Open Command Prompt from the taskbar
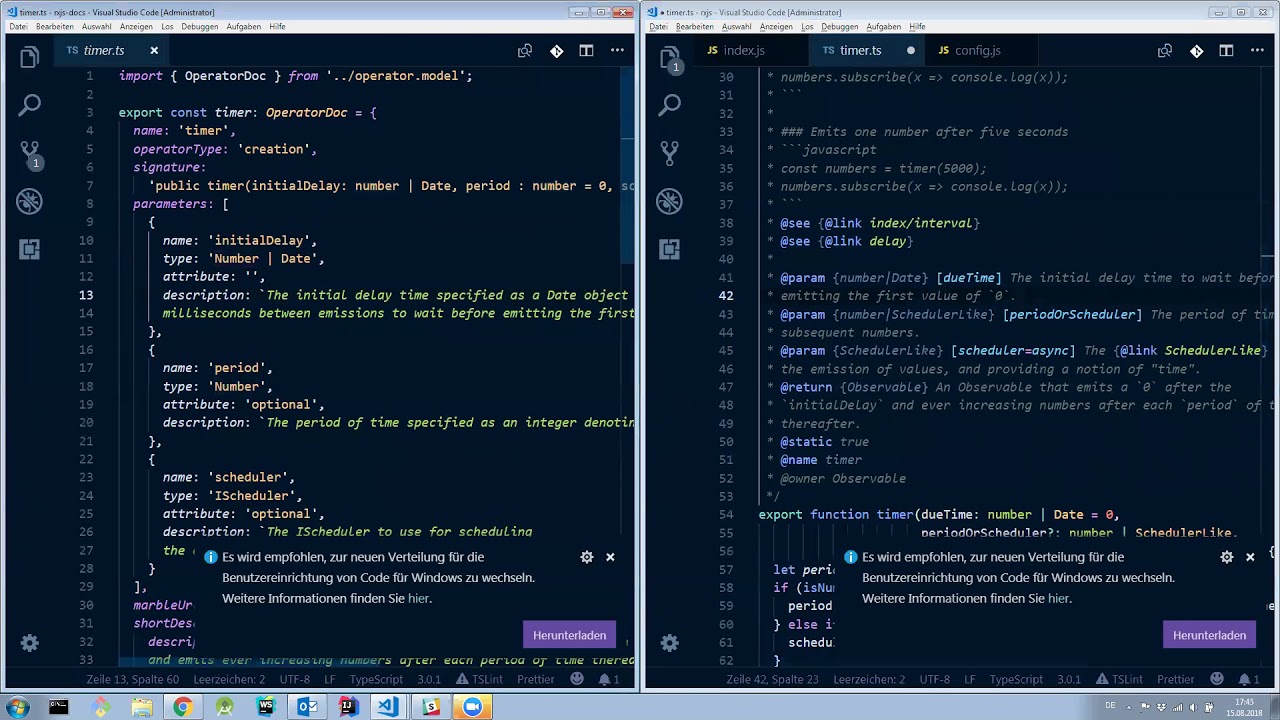 click(59, 707)
